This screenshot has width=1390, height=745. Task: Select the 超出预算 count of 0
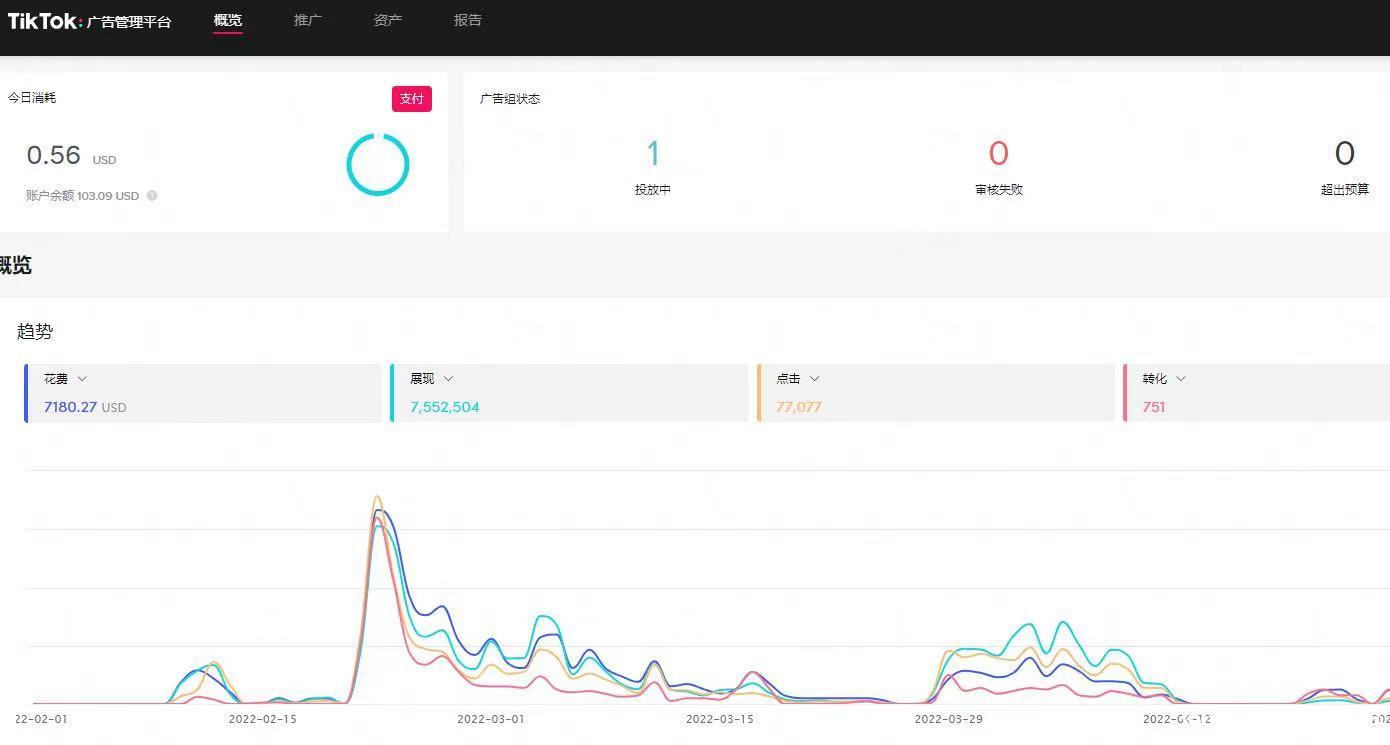(1345, 153)
